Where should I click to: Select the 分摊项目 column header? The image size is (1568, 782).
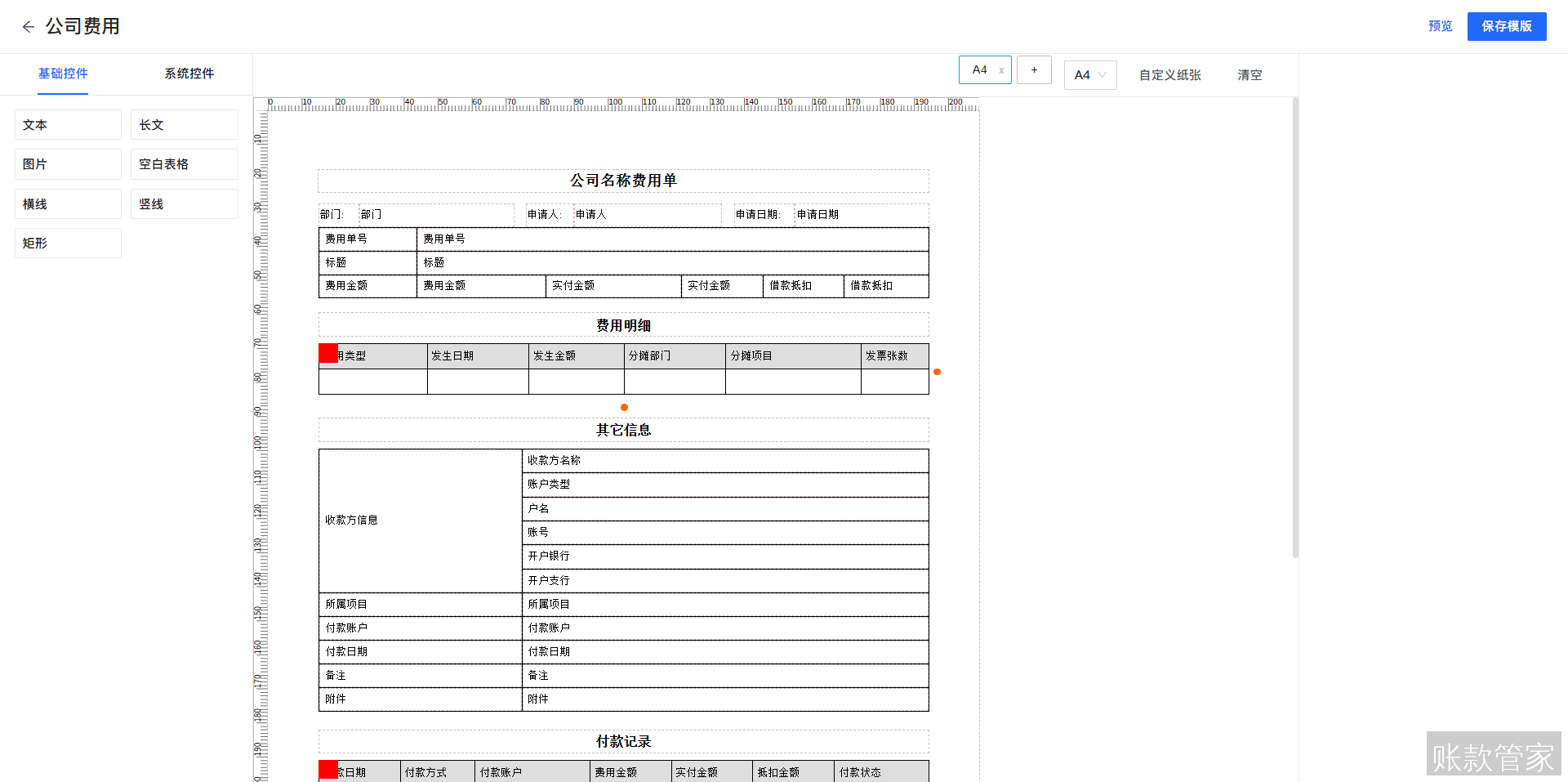tap(793, 356)
